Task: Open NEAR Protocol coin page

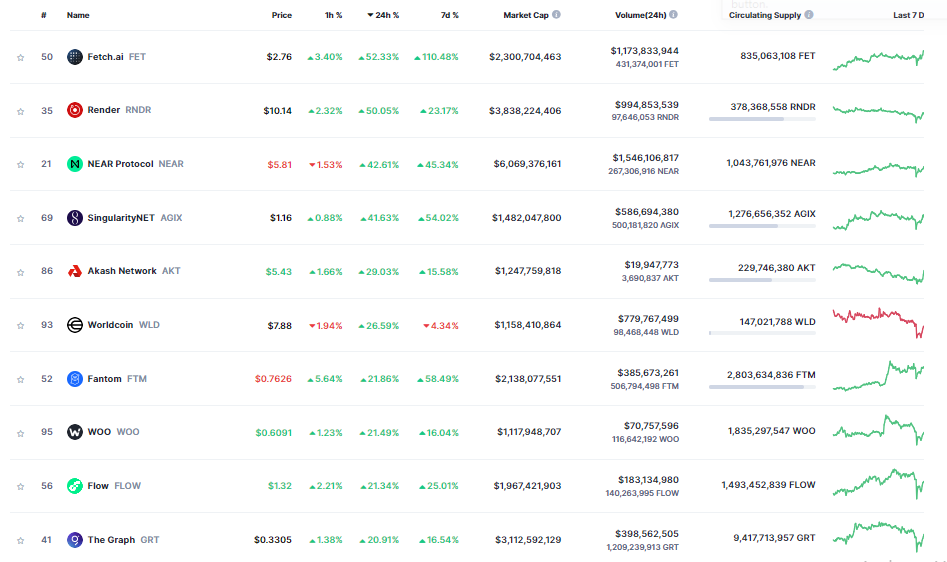Action: point(125,164)
